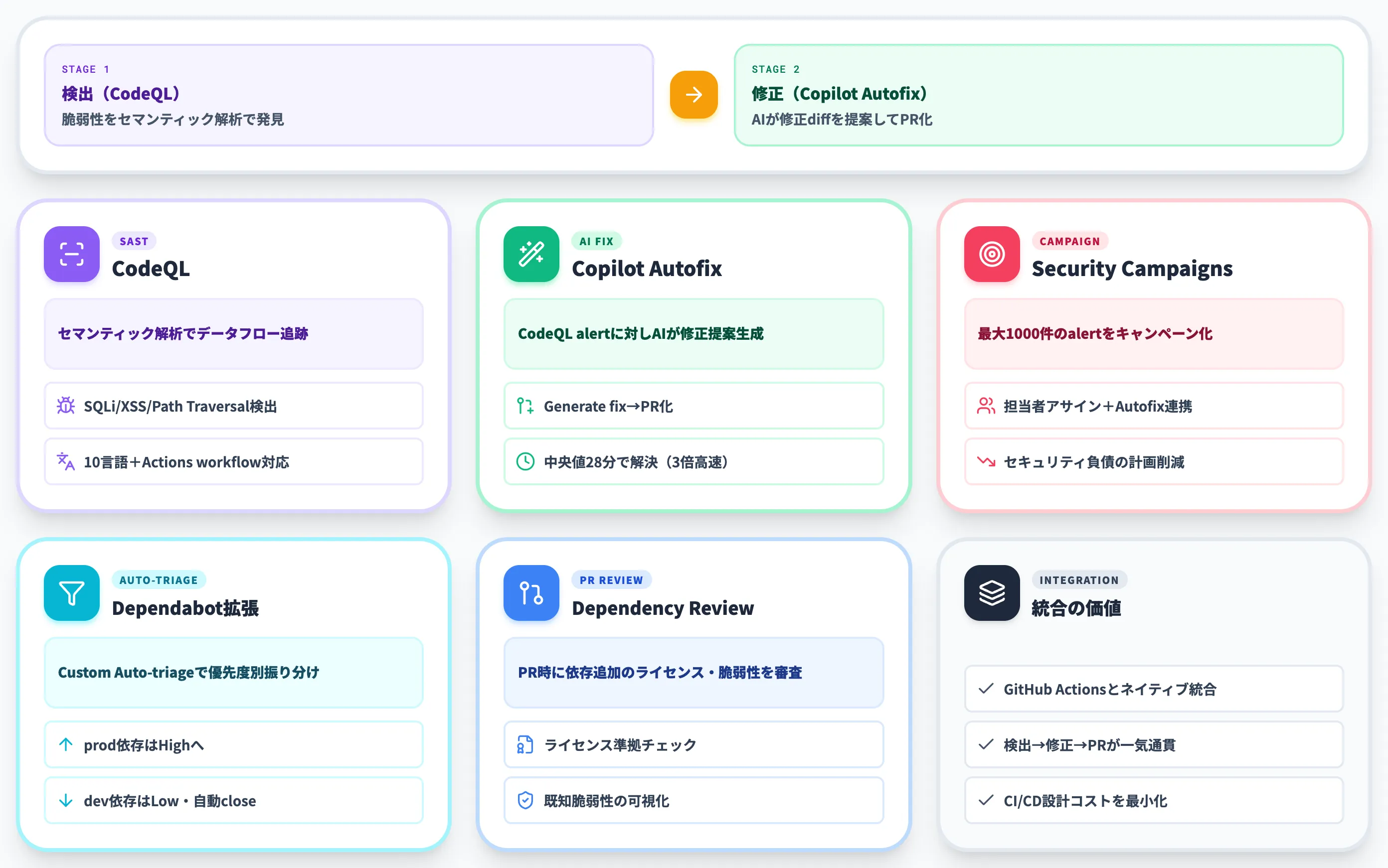Screen dimensions: 1388x868
Task: Click the text CI/CD設計コストを最小化
Action: [1085, 800]
